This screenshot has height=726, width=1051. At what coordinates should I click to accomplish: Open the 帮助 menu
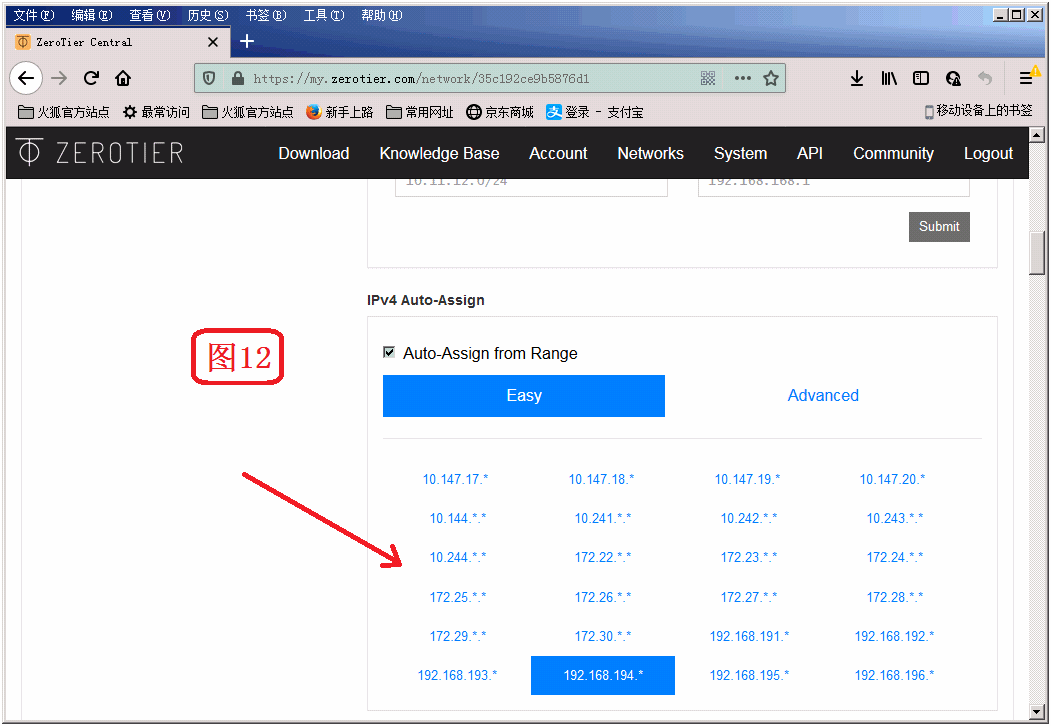click(x=381, y=15)
